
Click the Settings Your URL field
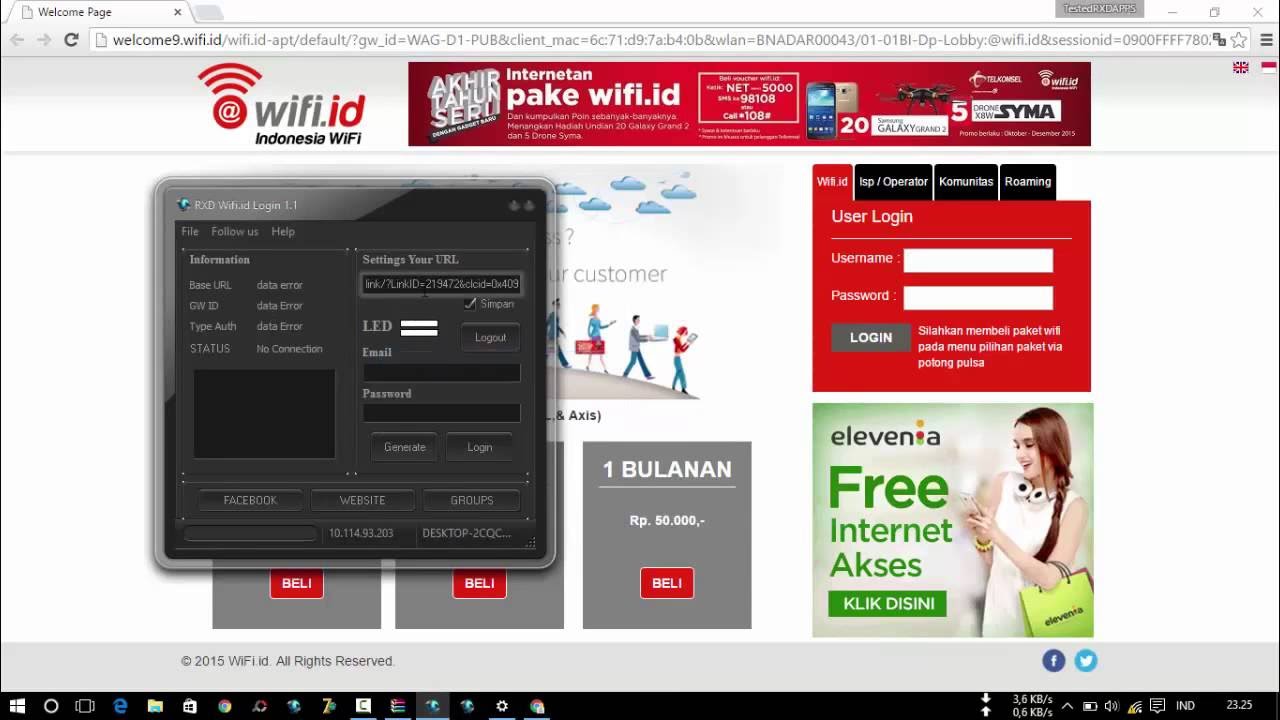pos(441,284)
